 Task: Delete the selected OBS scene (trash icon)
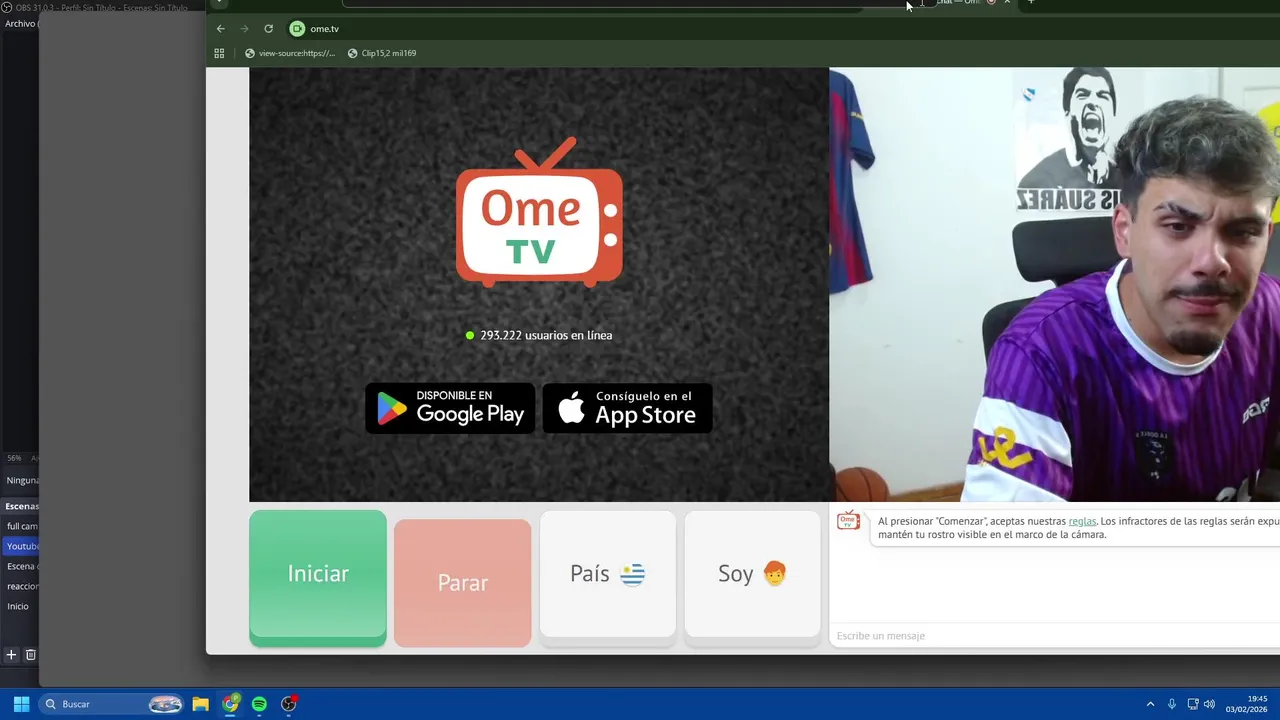point(31,655)
